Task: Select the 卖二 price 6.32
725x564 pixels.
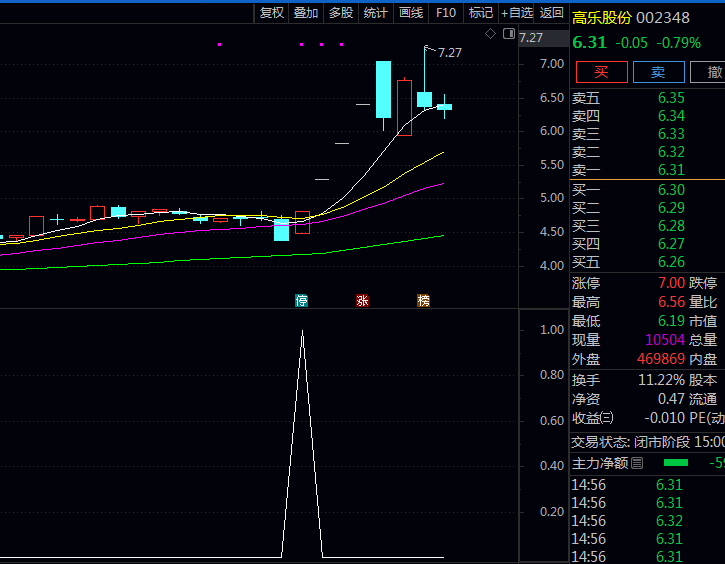Action: click(671, 152)
